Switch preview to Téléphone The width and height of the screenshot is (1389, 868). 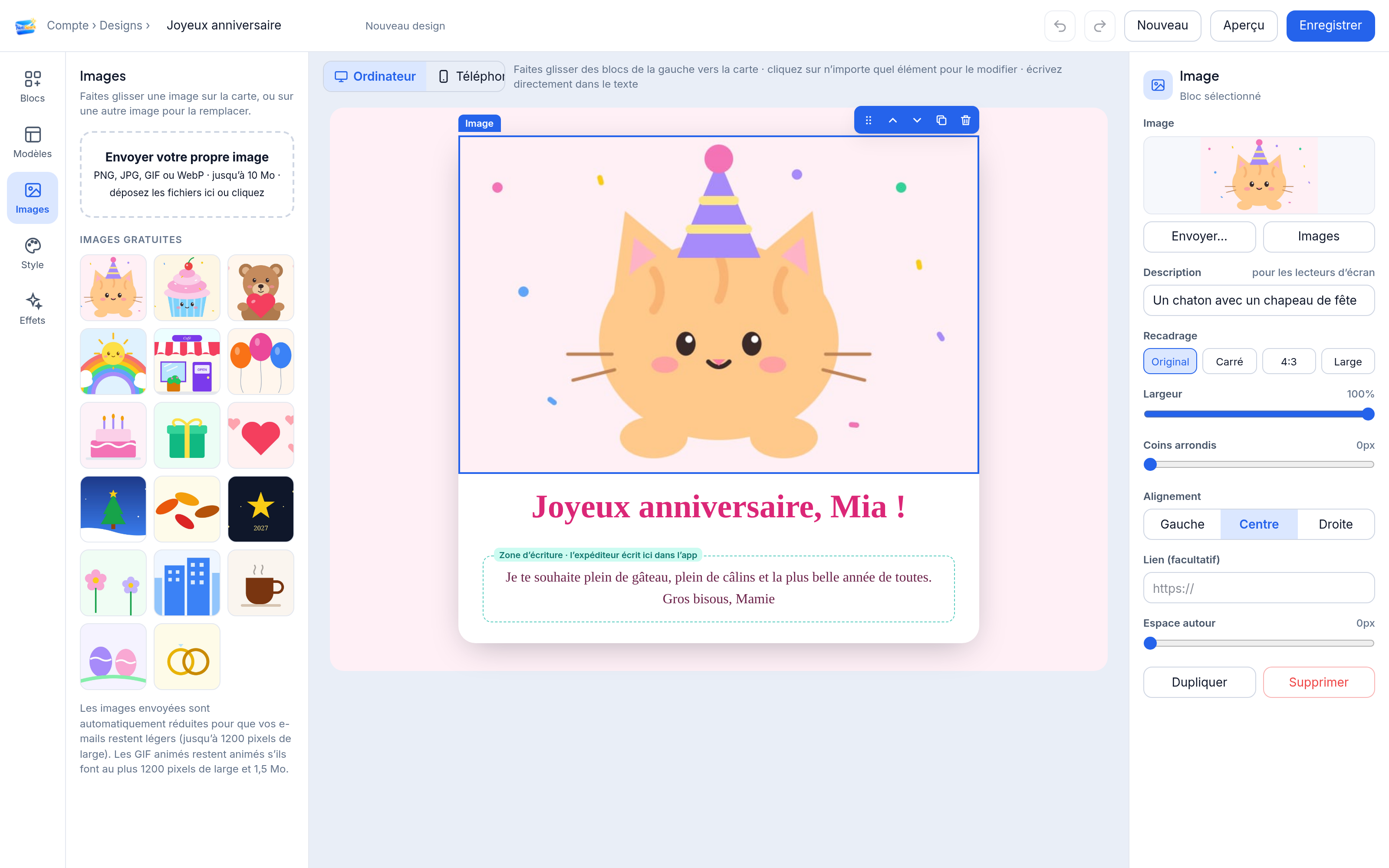coord(466,76)
